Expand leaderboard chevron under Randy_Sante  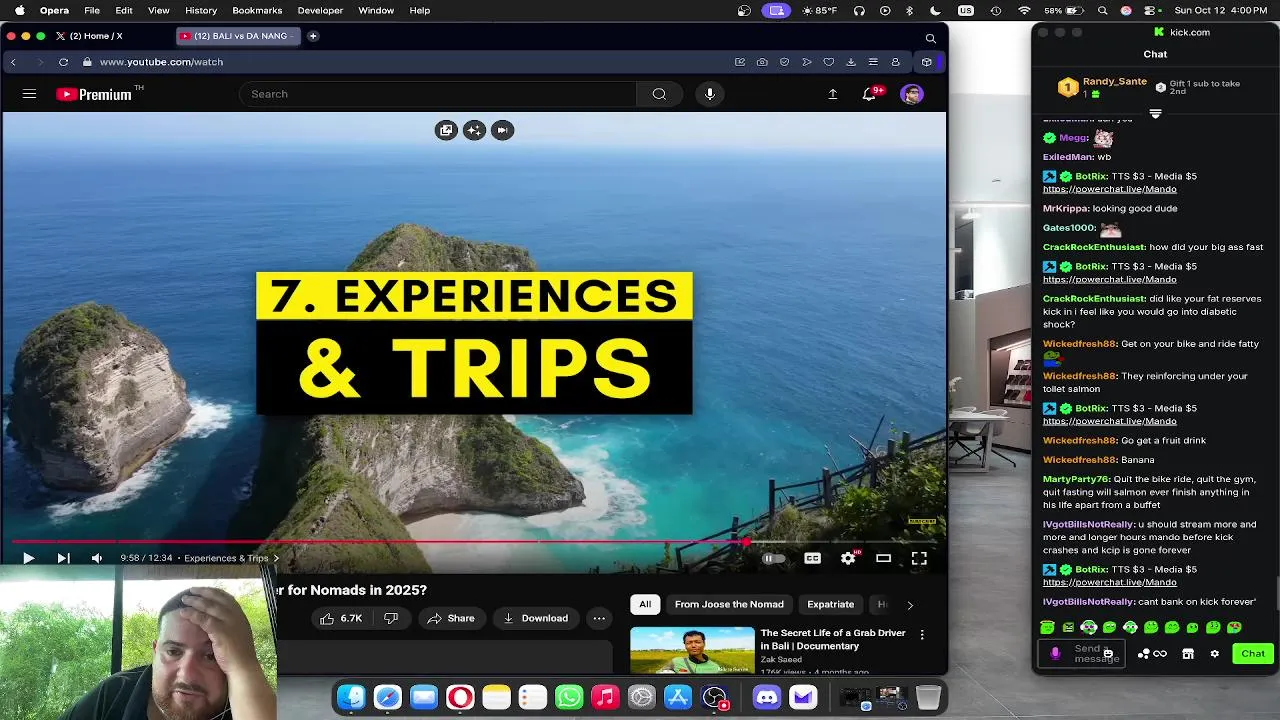coord(1155,114)
